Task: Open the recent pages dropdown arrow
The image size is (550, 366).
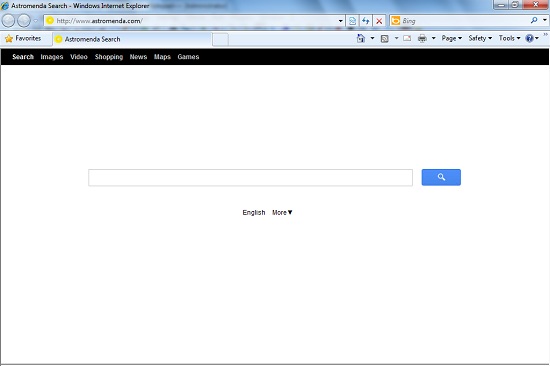Action: point(35,21)
